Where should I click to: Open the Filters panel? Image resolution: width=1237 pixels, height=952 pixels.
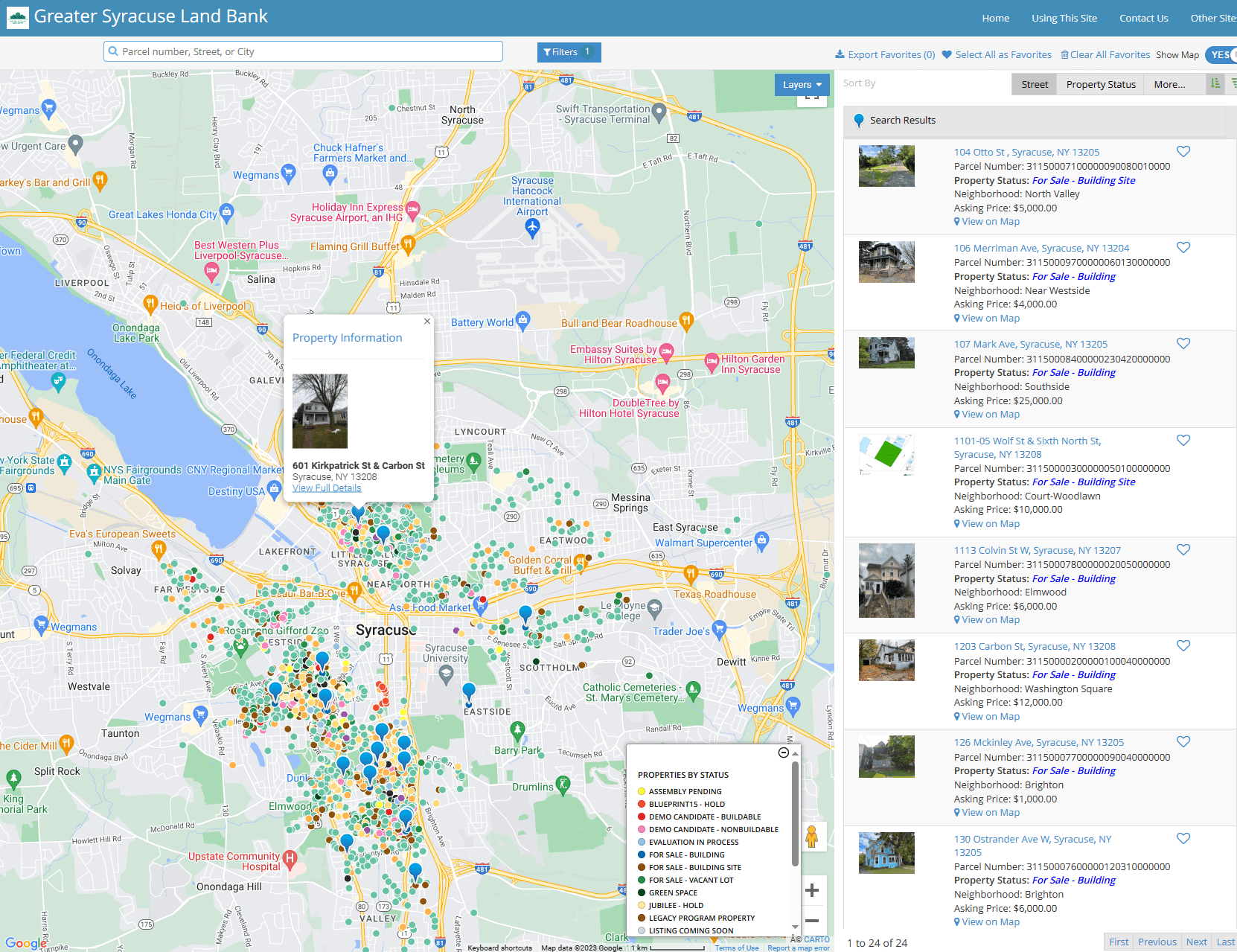pyautogui.click(x=569, y=52)
